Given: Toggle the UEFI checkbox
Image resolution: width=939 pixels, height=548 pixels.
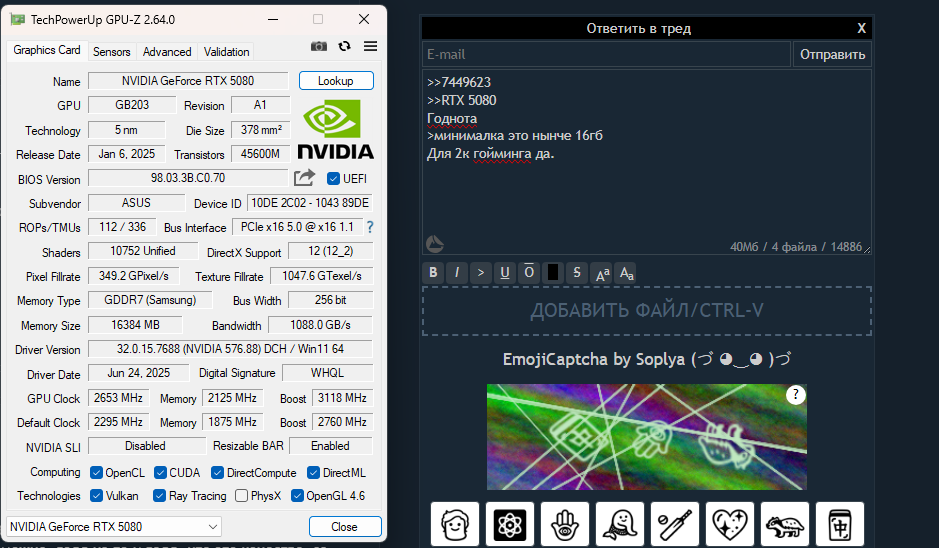Looking at the screenshot, I should click(x=334, y=178).
